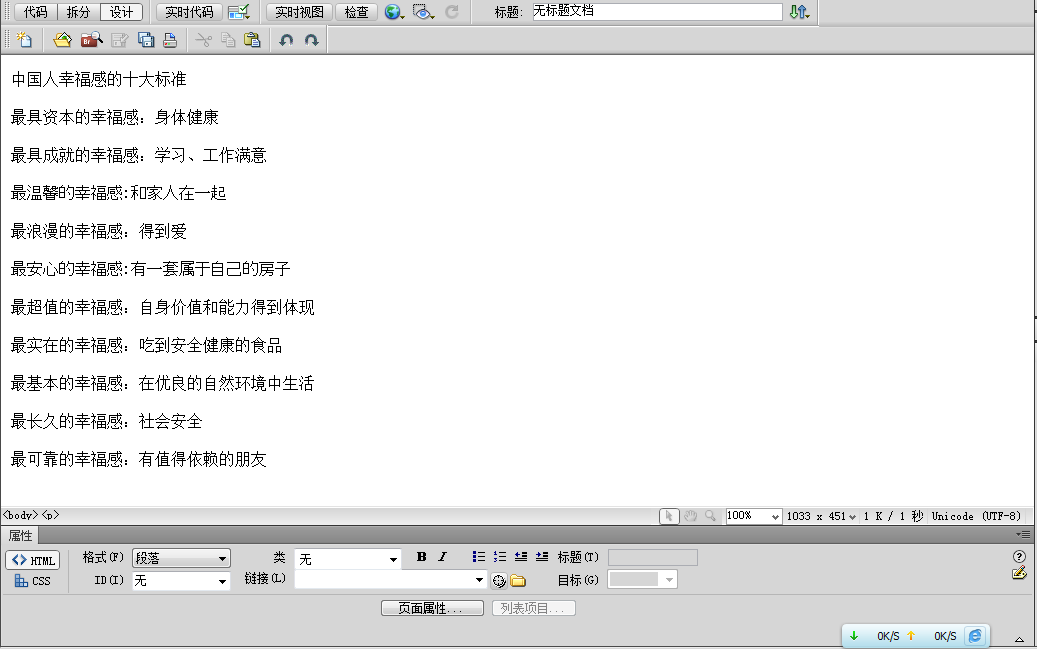Image resolution: width=1037 pixels, height=649 pixels.
Task: Click the Open file icon
Action: click(x=63, y=40)
